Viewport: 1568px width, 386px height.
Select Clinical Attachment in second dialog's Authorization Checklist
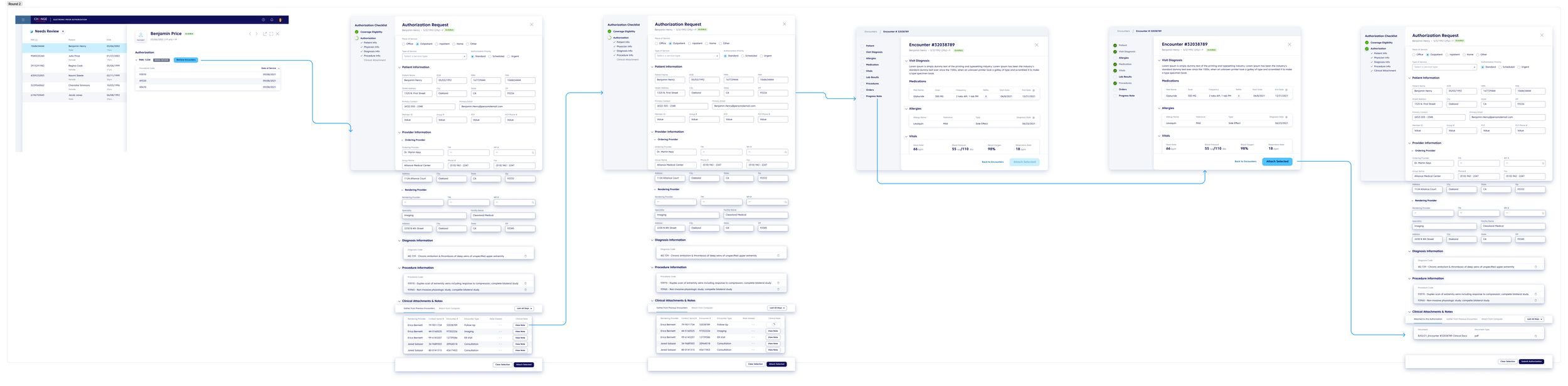(627, 60)
